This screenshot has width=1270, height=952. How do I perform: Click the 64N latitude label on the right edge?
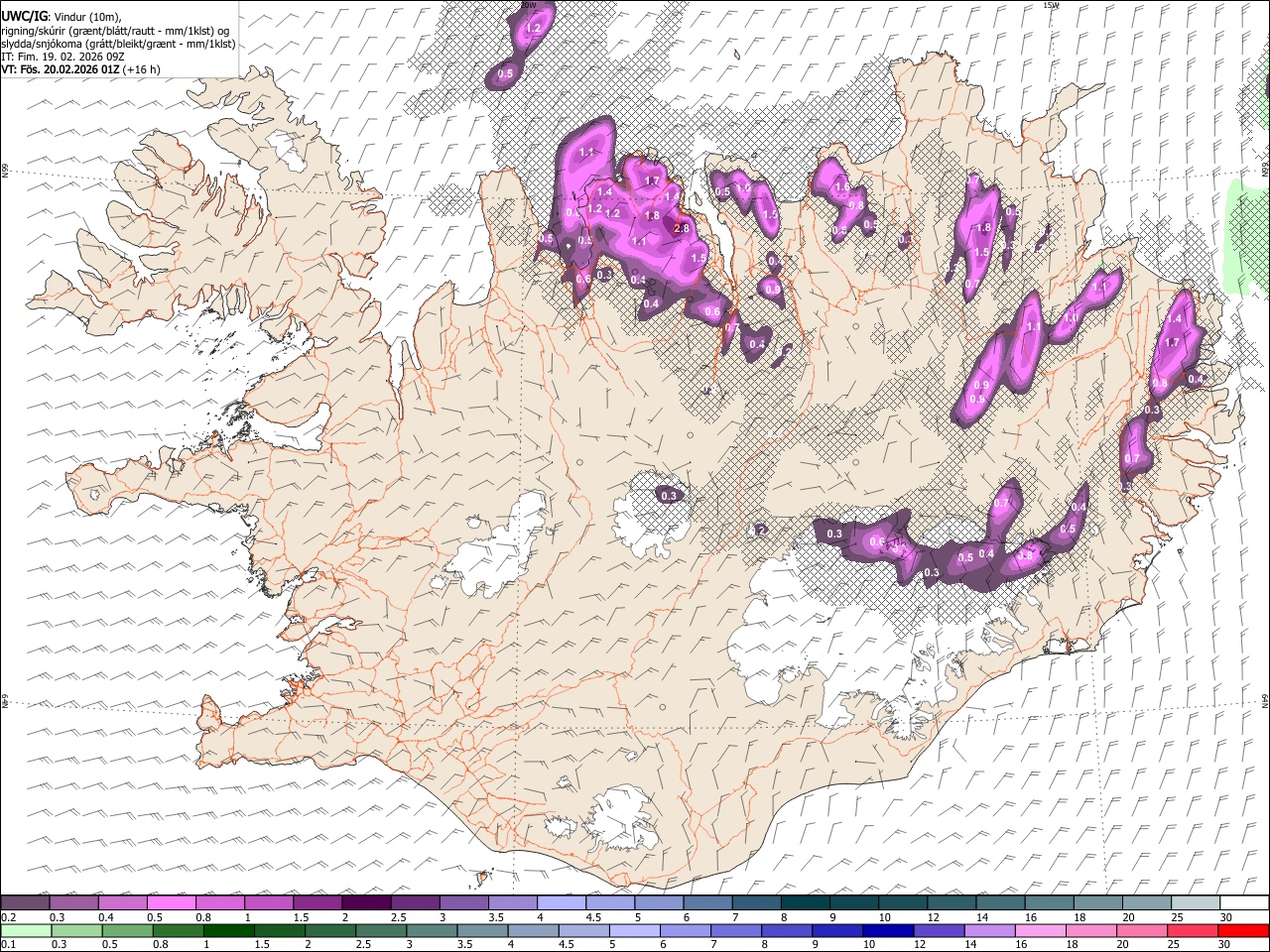1265,700
